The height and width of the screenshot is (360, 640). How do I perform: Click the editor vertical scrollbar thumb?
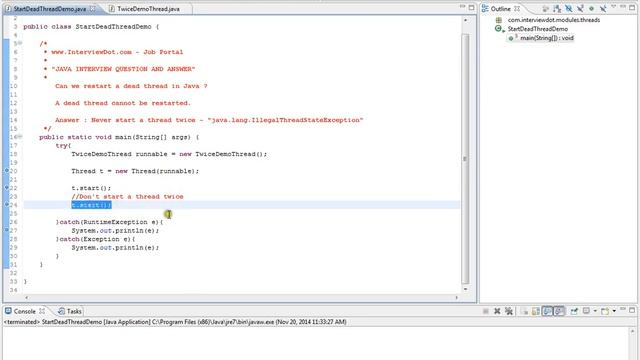point(465,158)
